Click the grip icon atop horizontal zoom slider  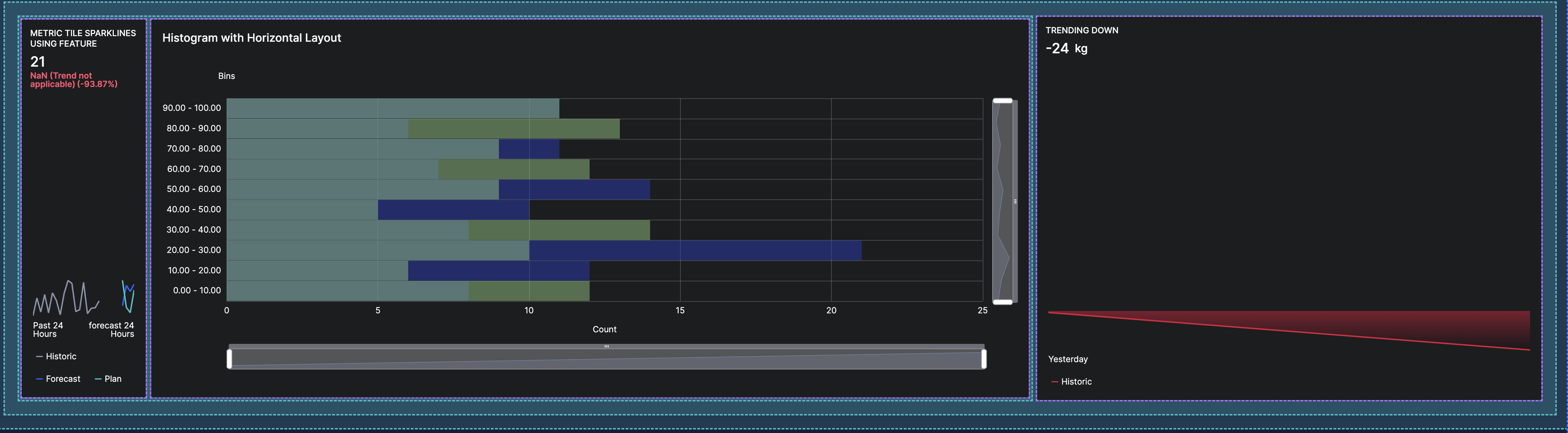[606, 347]
